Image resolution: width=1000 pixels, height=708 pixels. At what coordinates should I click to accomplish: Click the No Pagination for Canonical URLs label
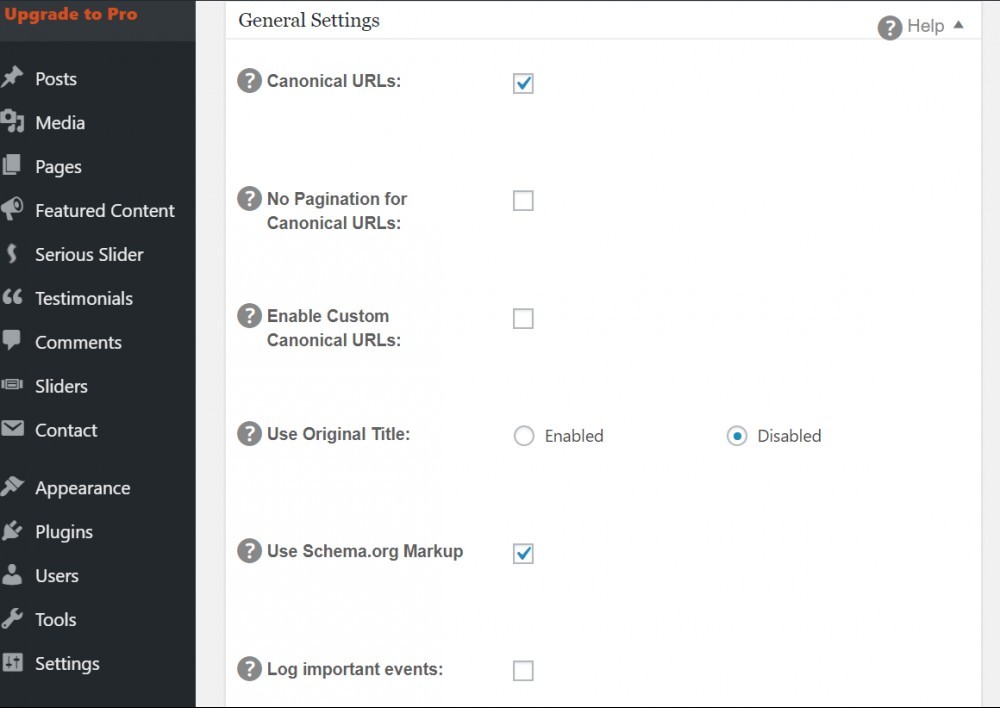(x=337, y=211)
